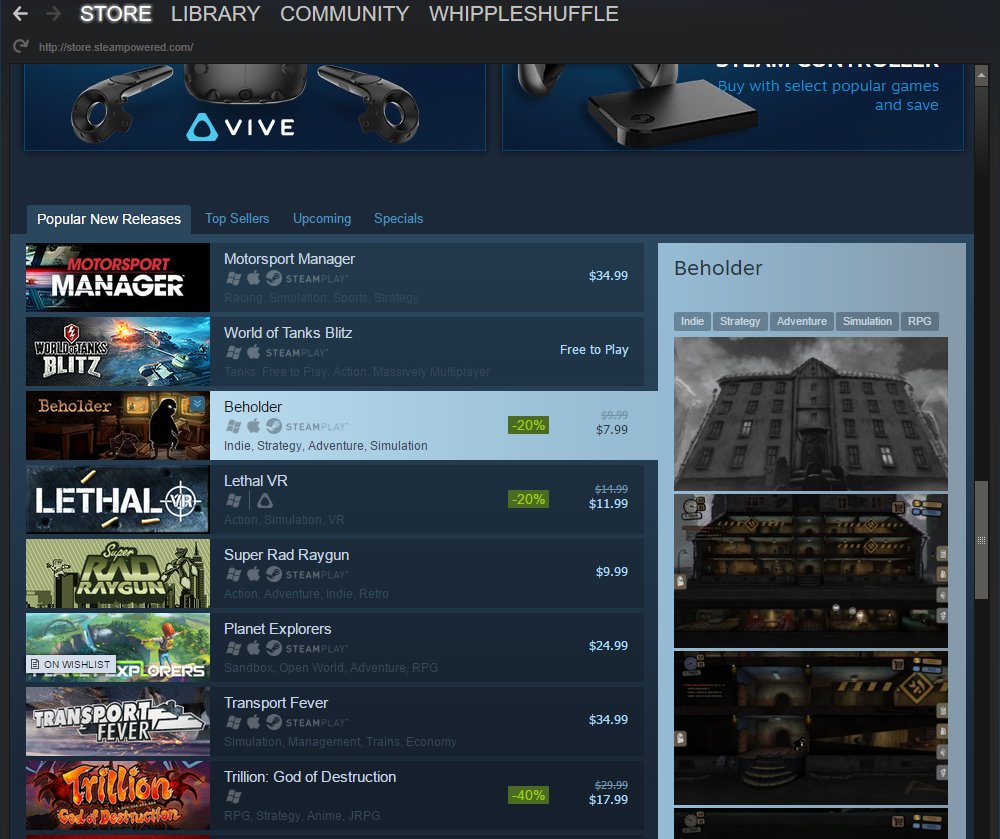
Task: Click the store URL address field
Action: [x=116, y=47]
